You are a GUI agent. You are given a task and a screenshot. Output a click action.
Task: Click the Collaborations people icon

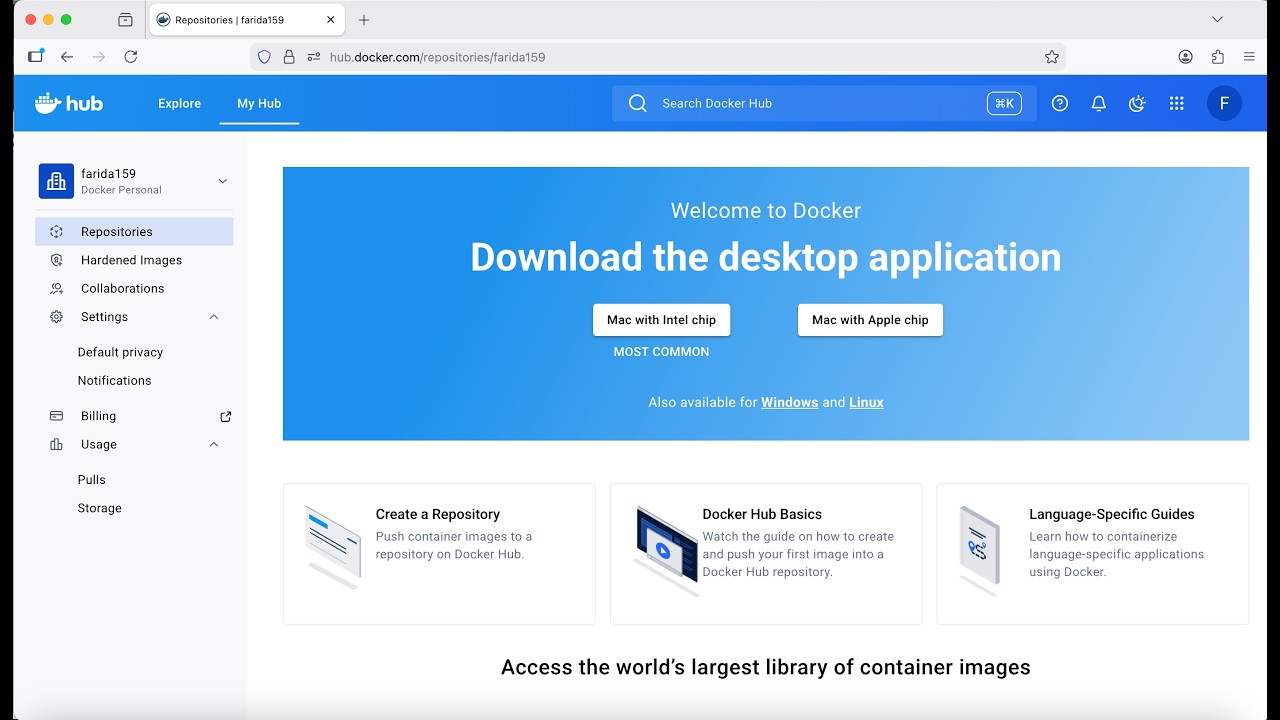57,288
